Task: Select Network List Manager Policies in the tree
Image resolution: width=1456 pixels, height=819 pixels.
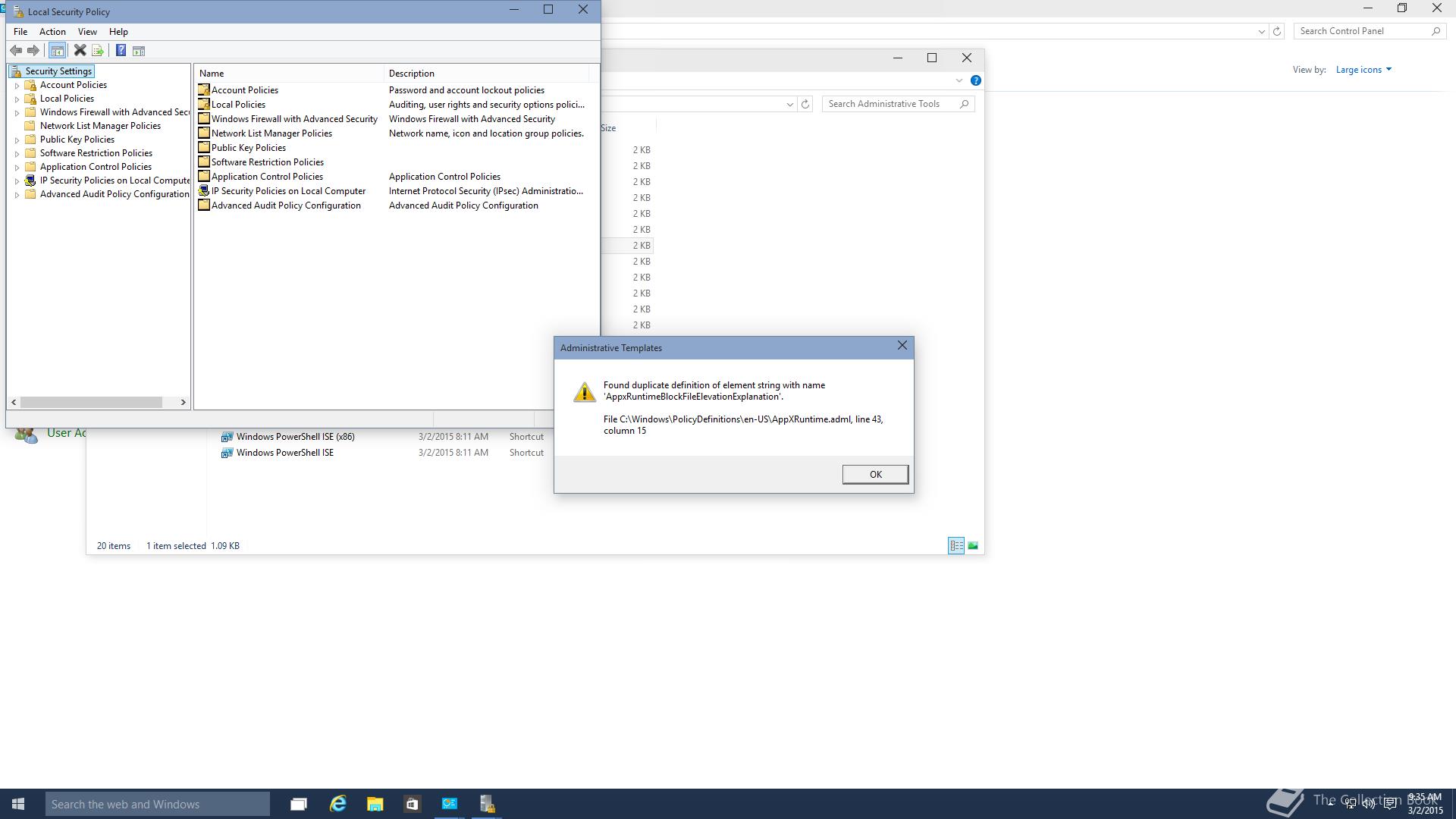Action: tap(100, 126)
